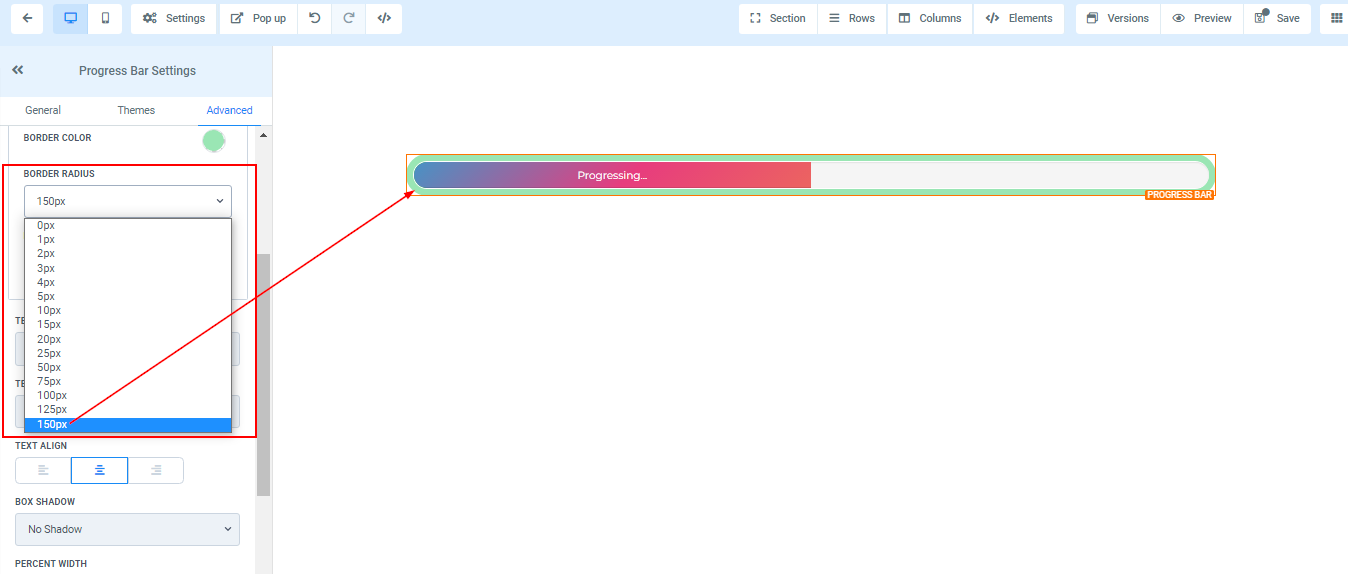Open the border color swatch
The image size is (1348, 574).
[213, 141]
